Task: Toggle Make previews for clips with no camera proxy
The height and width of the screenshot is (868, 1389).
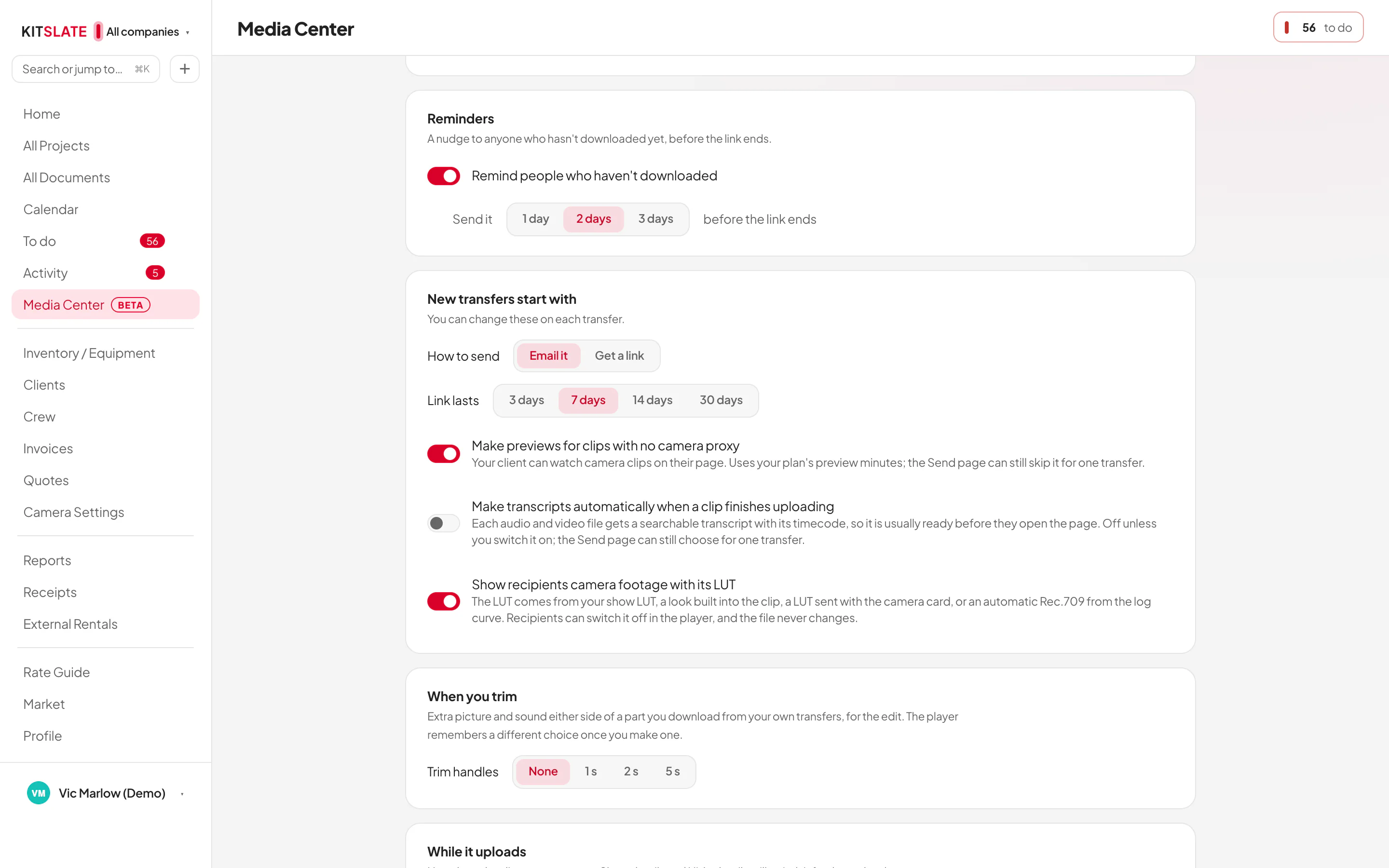Action: 443,453
